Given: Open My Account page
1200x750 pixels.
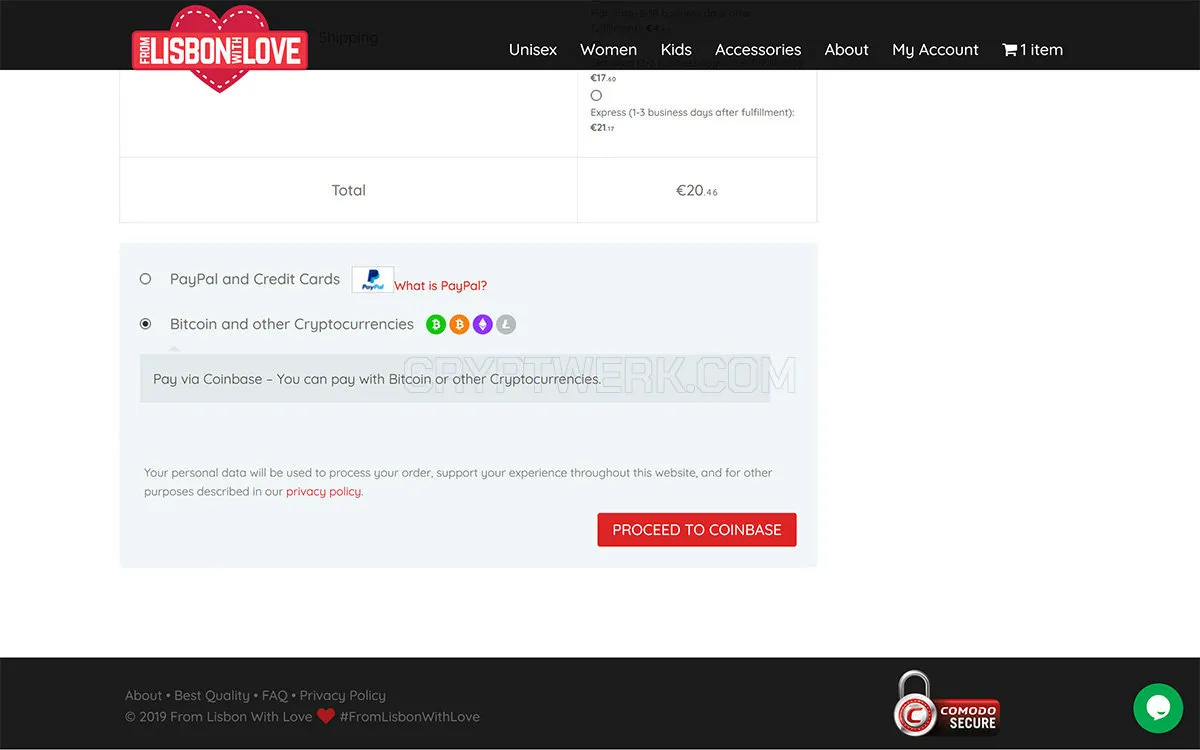Looking at the screenshot, I should 935,49.
